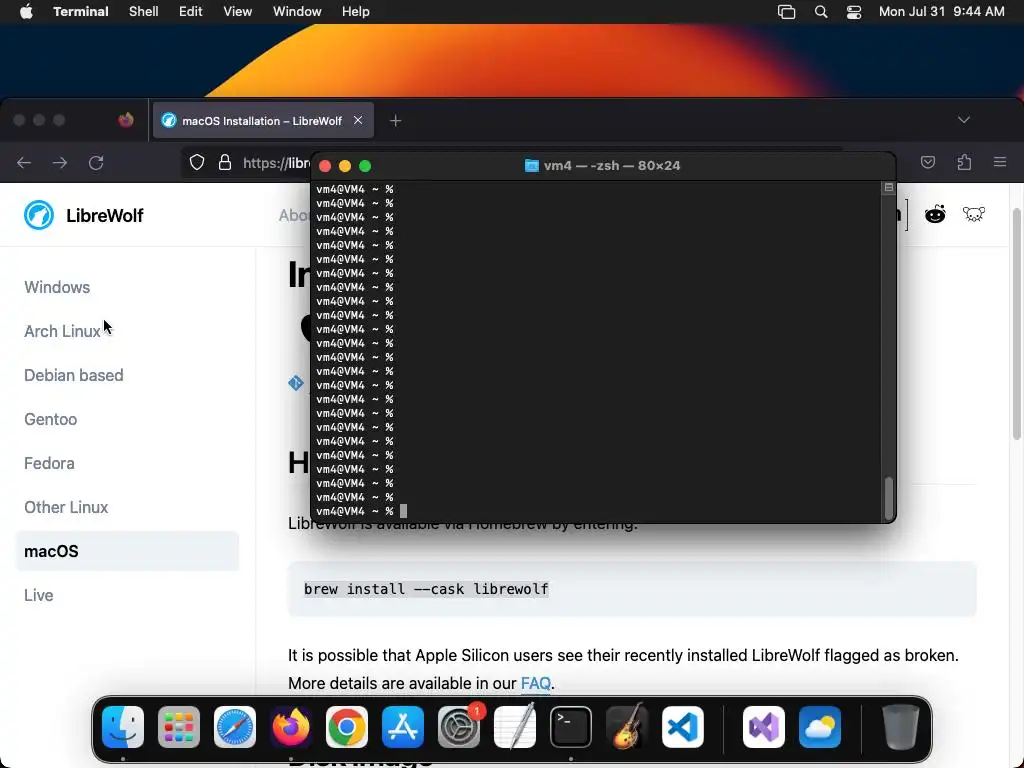Open the FAQ link
Image resolution: width=1024 pixels, height=768 pixels.
(536, 683)
